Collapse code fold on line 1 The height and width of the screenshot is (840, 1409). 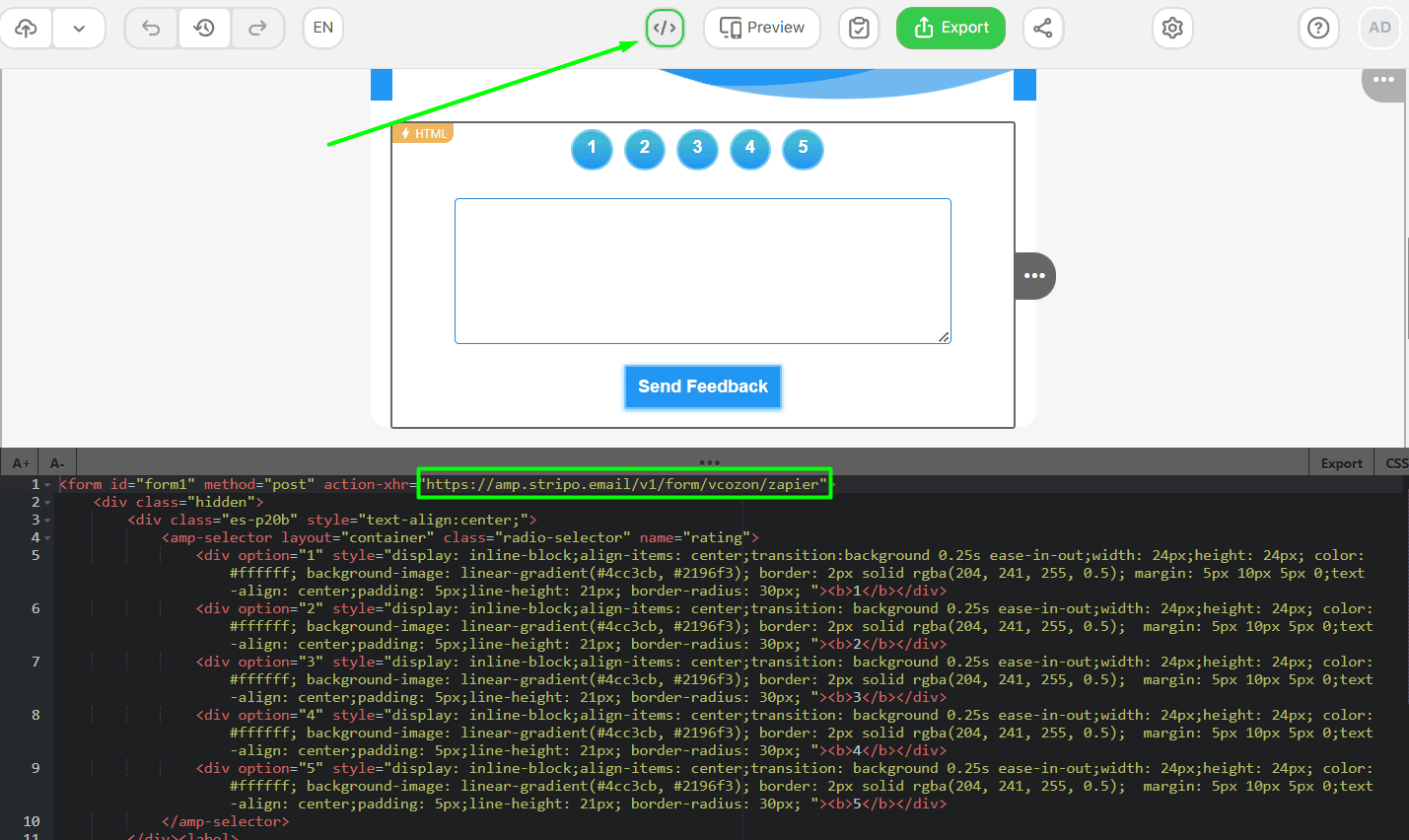(47, 485)
